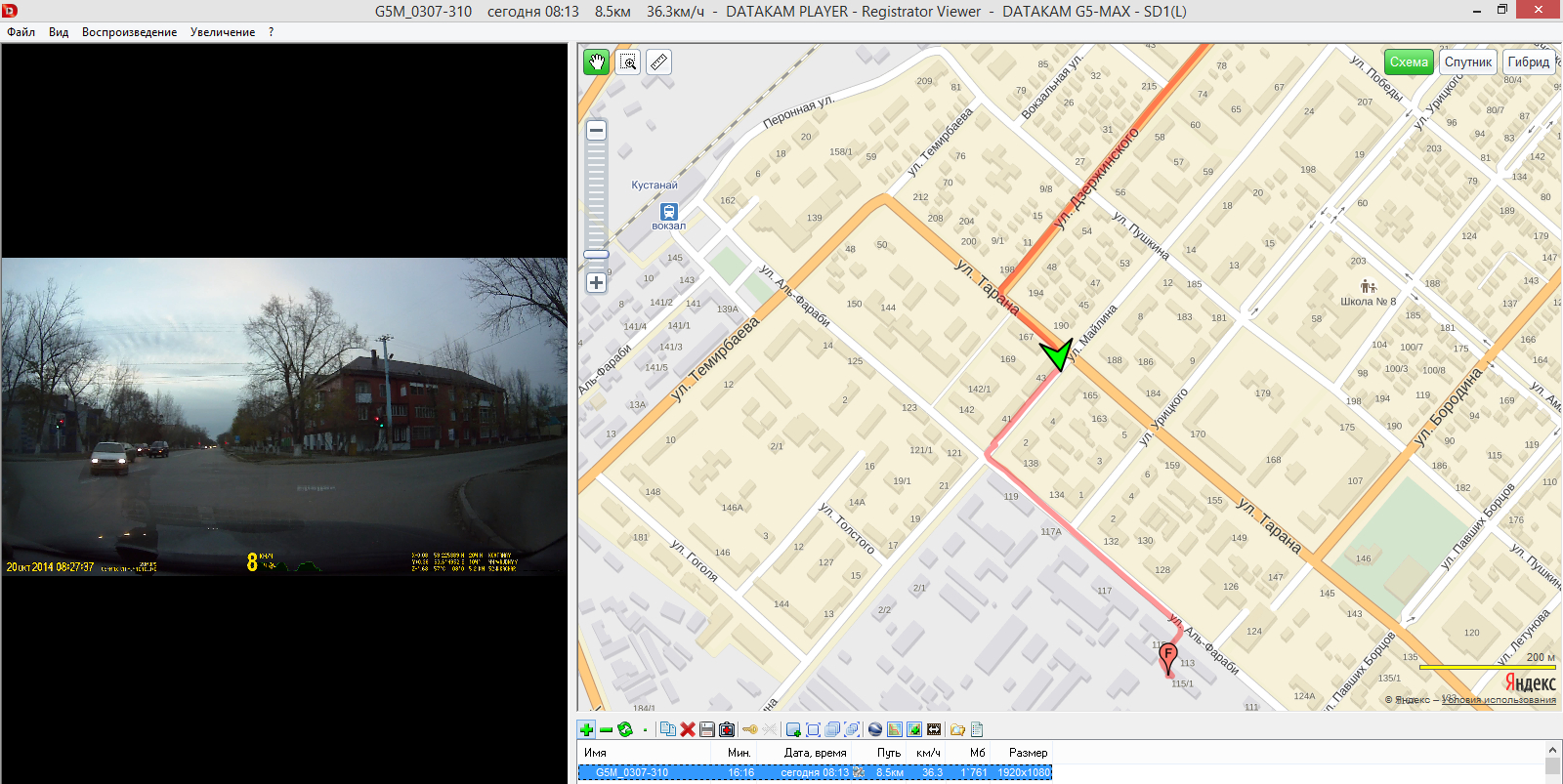Click the map zoom in plus button
The image size is (1563, 784).
(596, 283)
